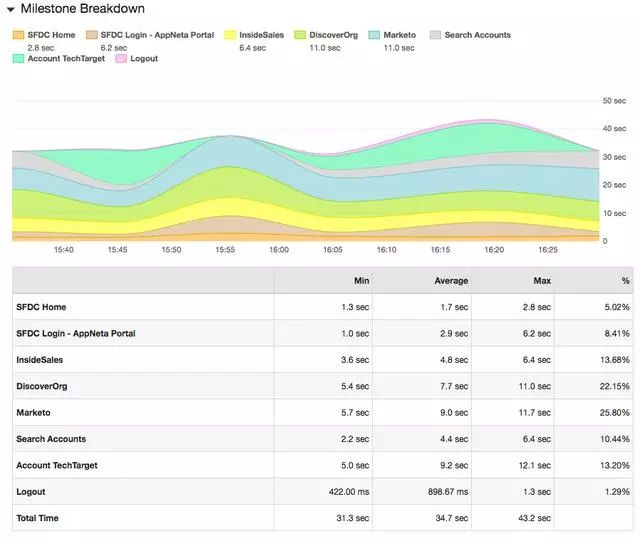Click the InsideSales yellow legend swatch
The height and width of the screenshot is (539, 640).
pyautogui.click(x=230, y=35)
